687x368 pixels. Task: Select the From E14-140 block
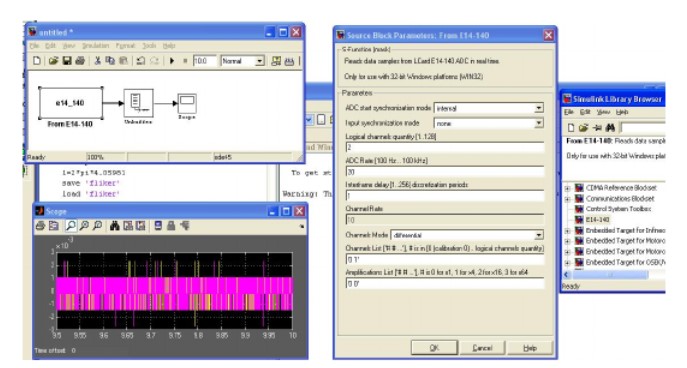point(71,103)
